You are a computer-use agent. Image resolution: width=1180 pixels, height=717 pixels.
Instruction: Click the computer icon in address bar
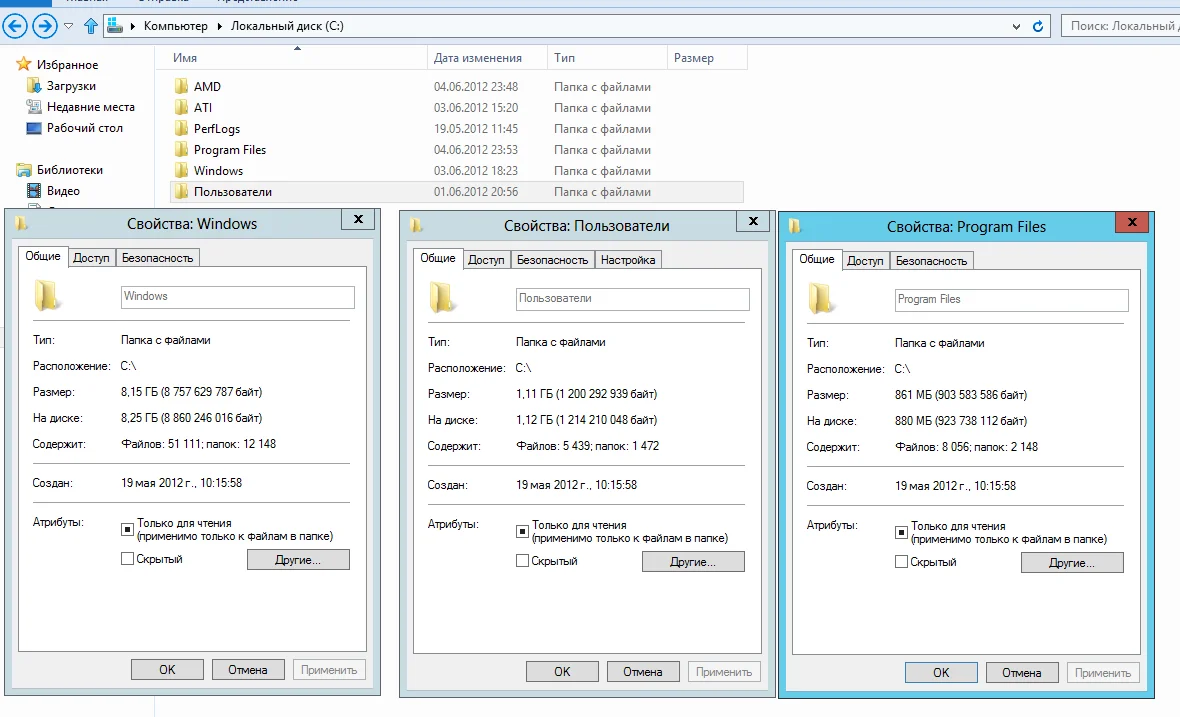pyautogui.click(x=114, y=26)
